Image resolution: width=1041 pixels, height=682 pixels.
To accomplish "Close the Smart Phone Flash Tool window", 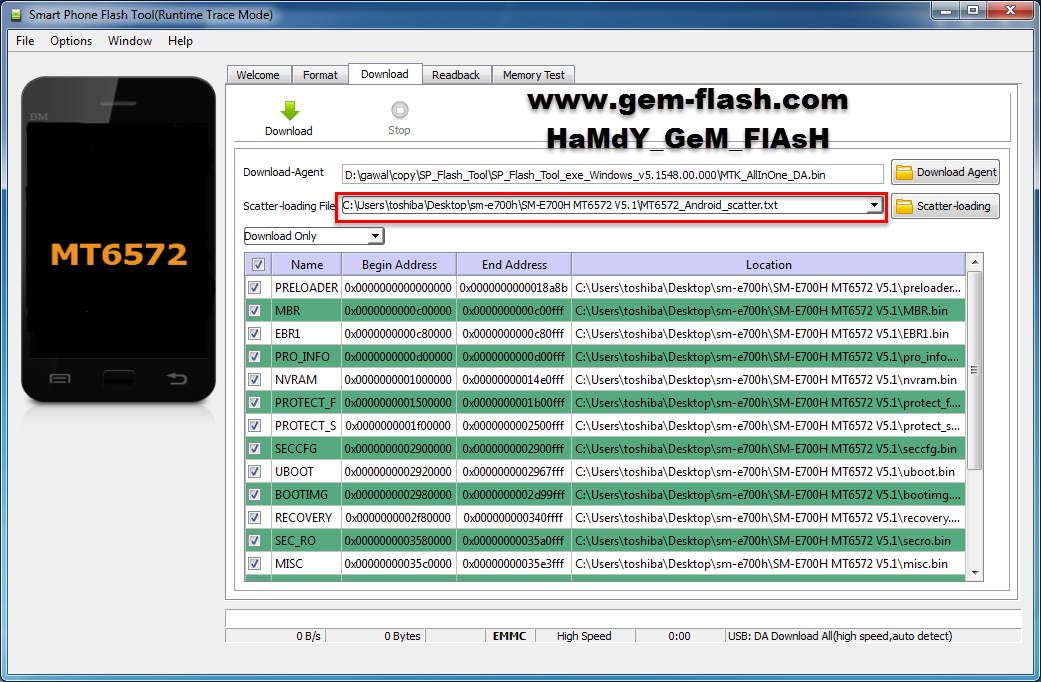I will click(x=1010, y=11).
